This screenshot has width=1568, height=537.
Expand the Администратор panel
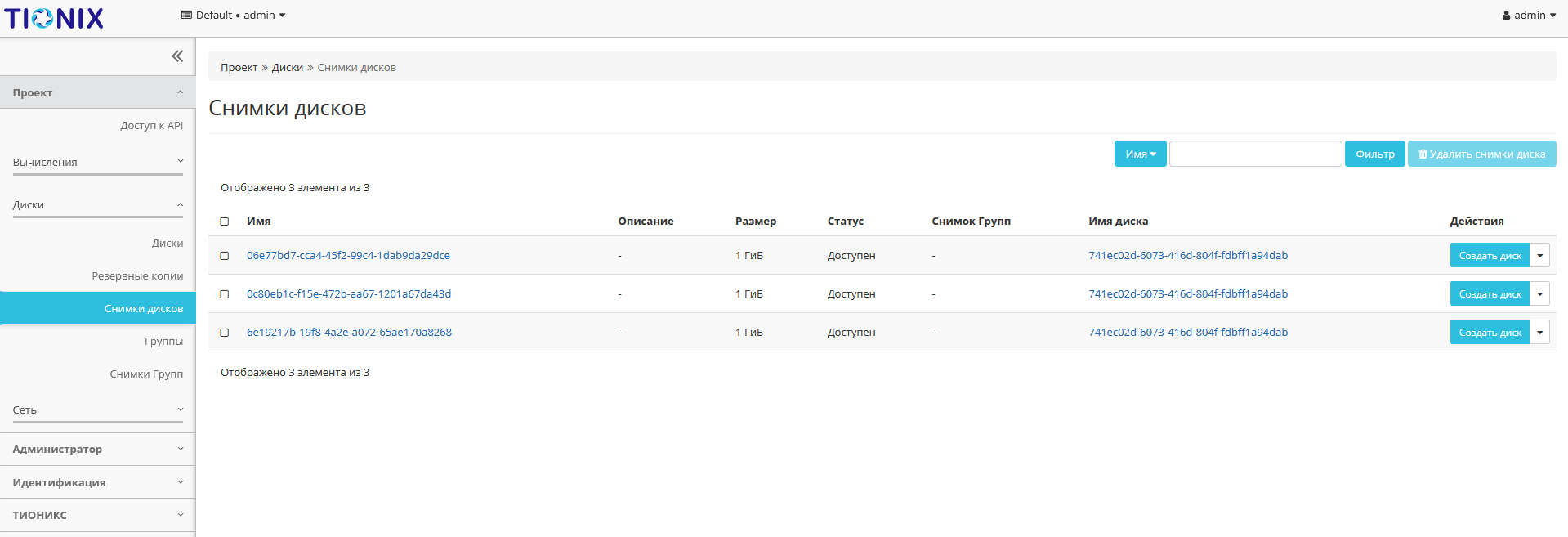[98, 450]
